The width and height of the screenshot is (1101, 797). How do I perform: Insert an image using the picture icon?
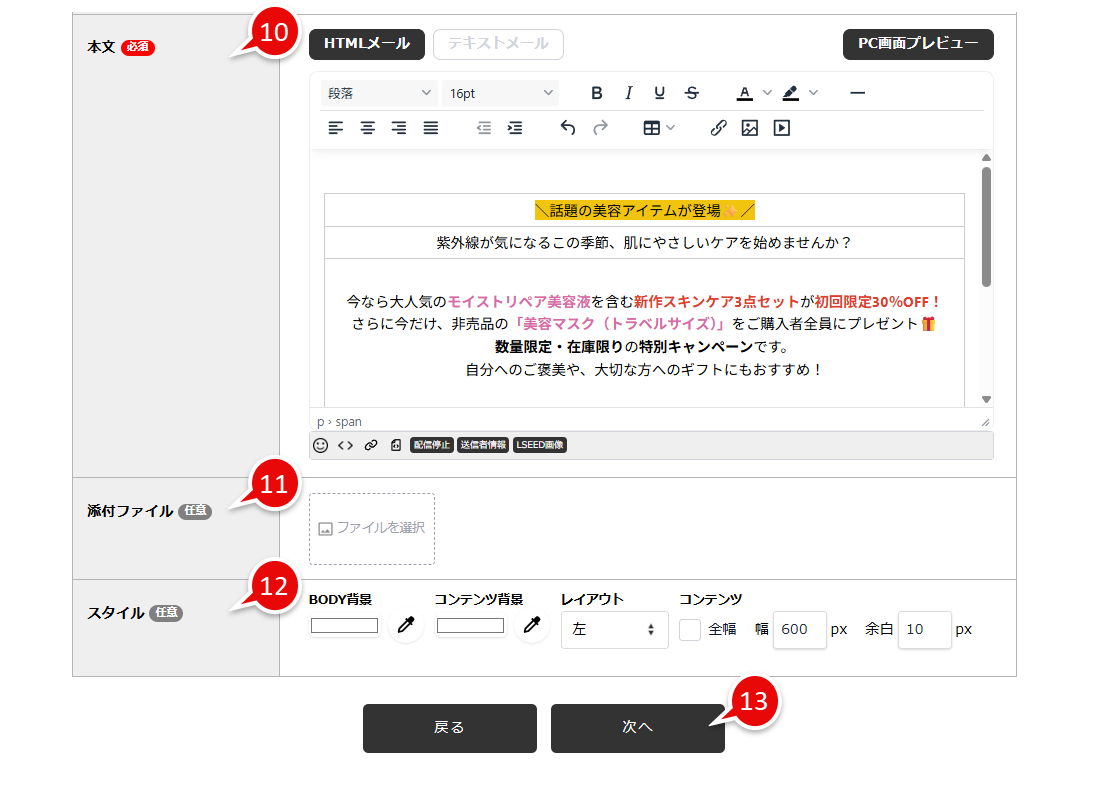click(x=750, y=128)
